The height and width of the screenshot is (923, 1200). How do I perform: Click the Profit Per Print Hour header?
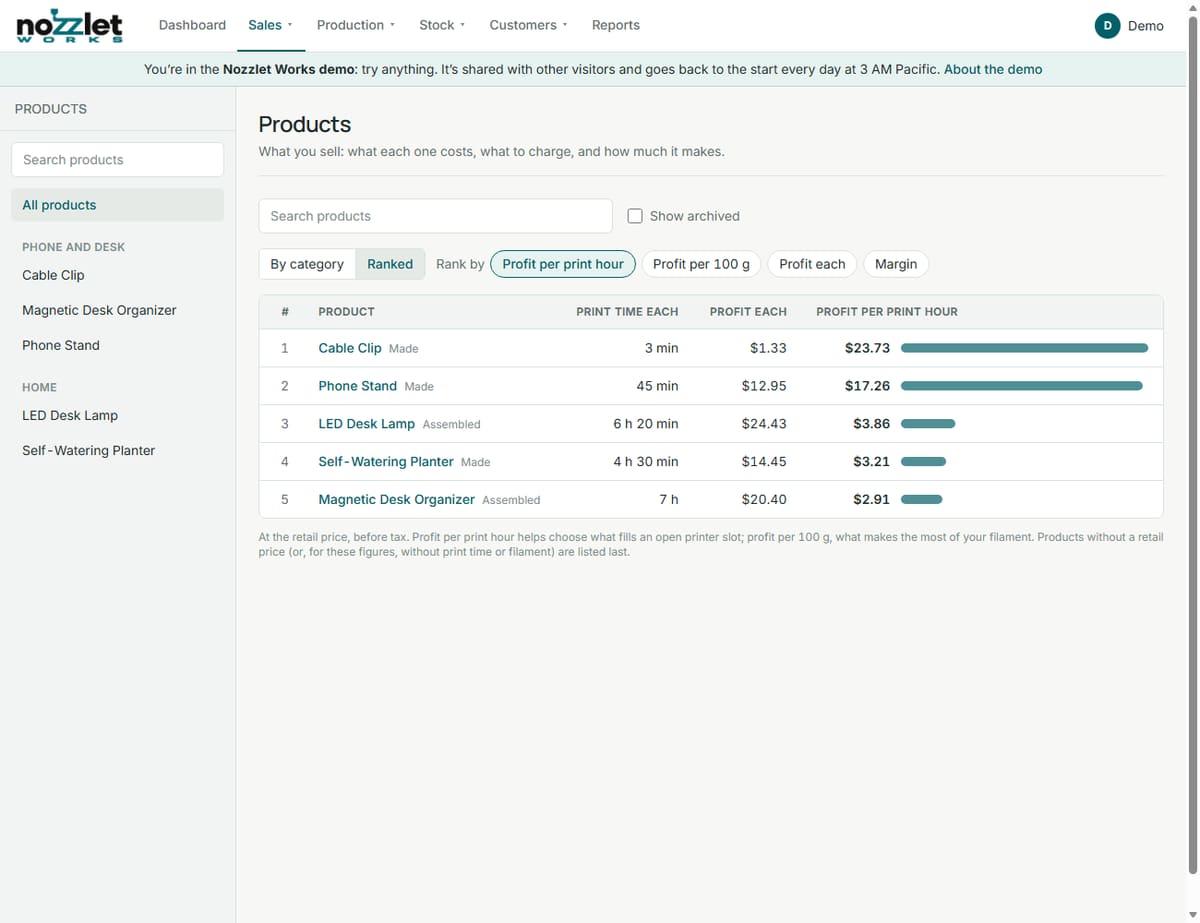(x=887, y=312)
